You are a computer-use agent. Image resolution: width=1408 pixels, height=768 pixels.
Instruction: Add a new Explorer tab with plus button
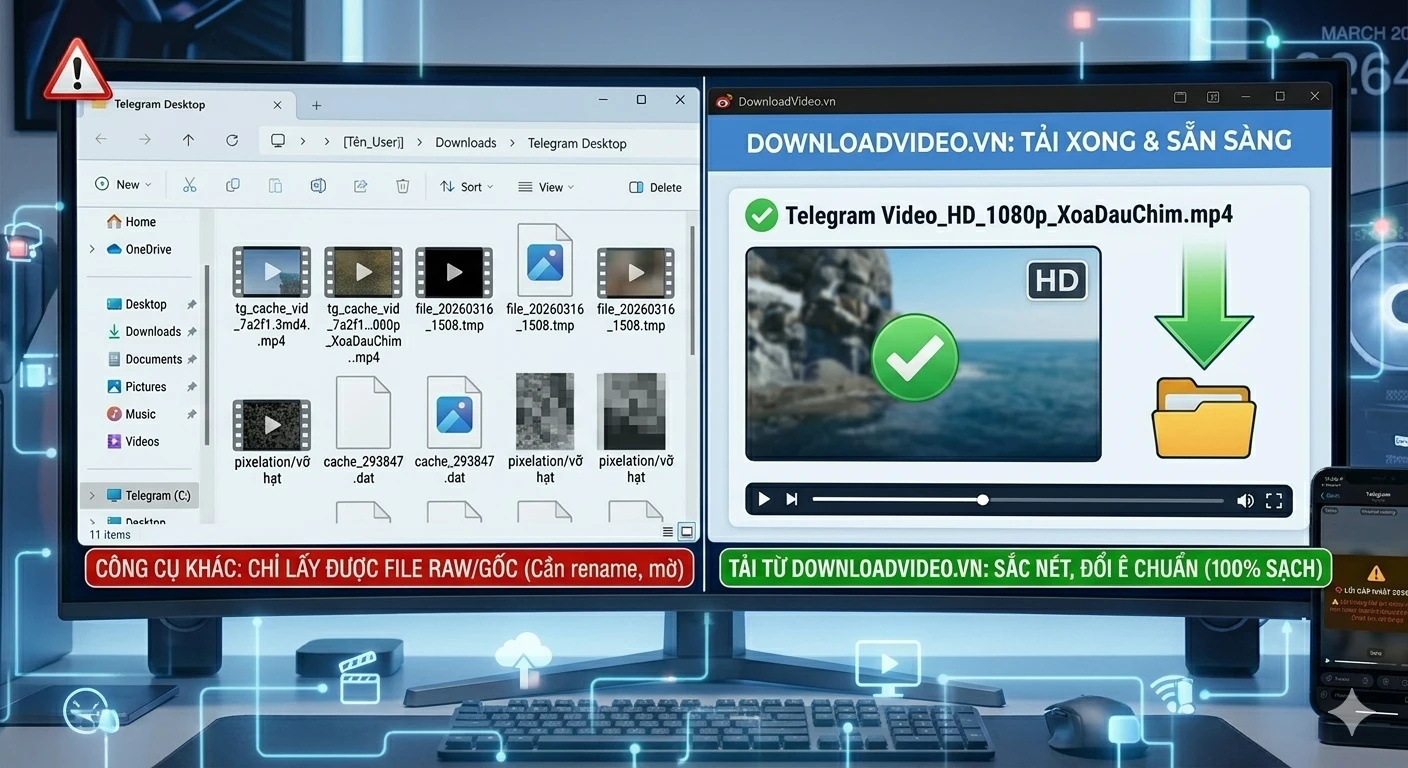click(316, 105)
